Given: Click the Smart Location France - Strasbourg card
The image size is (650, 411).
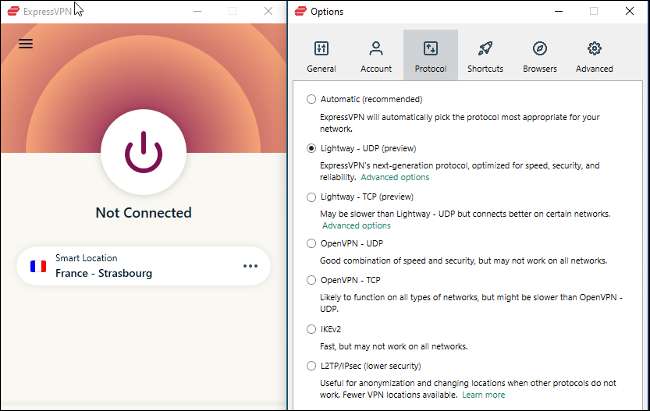Looking at the screenshot, I should point(143,266).
